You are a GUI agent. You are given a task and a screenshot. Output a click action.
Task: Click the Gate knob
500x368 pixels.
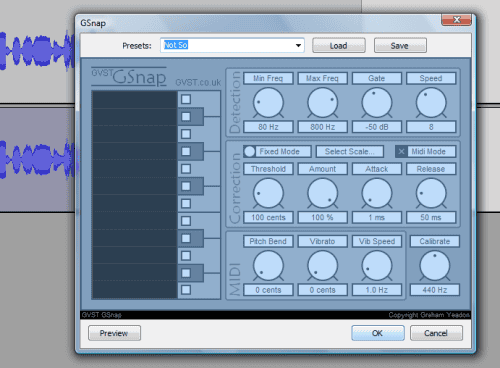(377, 103)
